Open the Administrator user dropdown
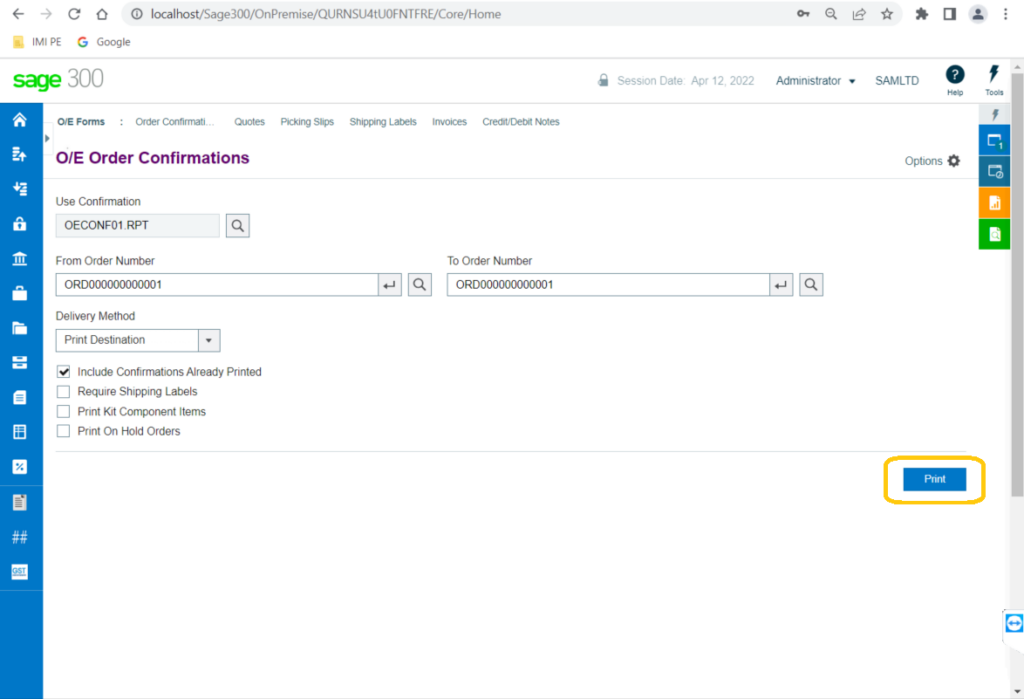This screenshot has width=1024, height=699. pyautogui.click(x=816, y=81)
